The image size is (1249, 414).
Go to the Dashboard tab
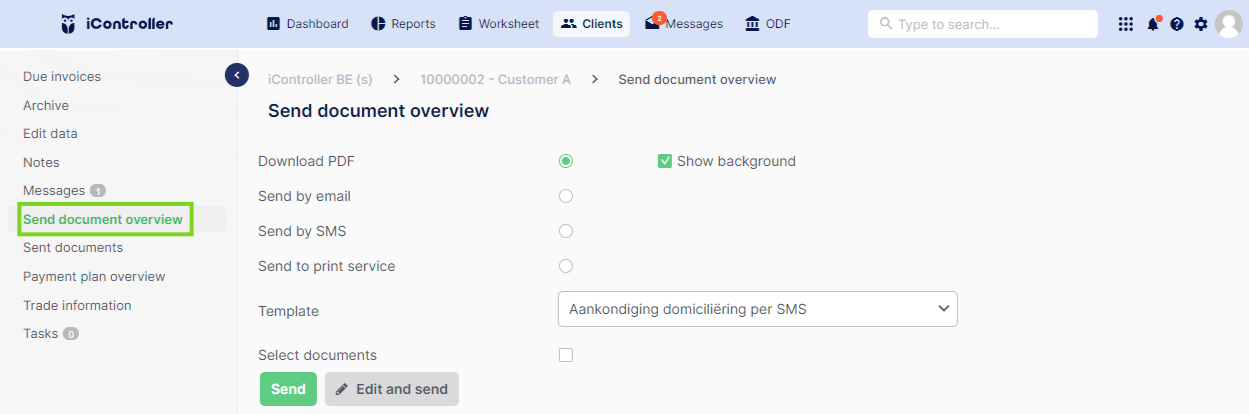pos(308,24)
